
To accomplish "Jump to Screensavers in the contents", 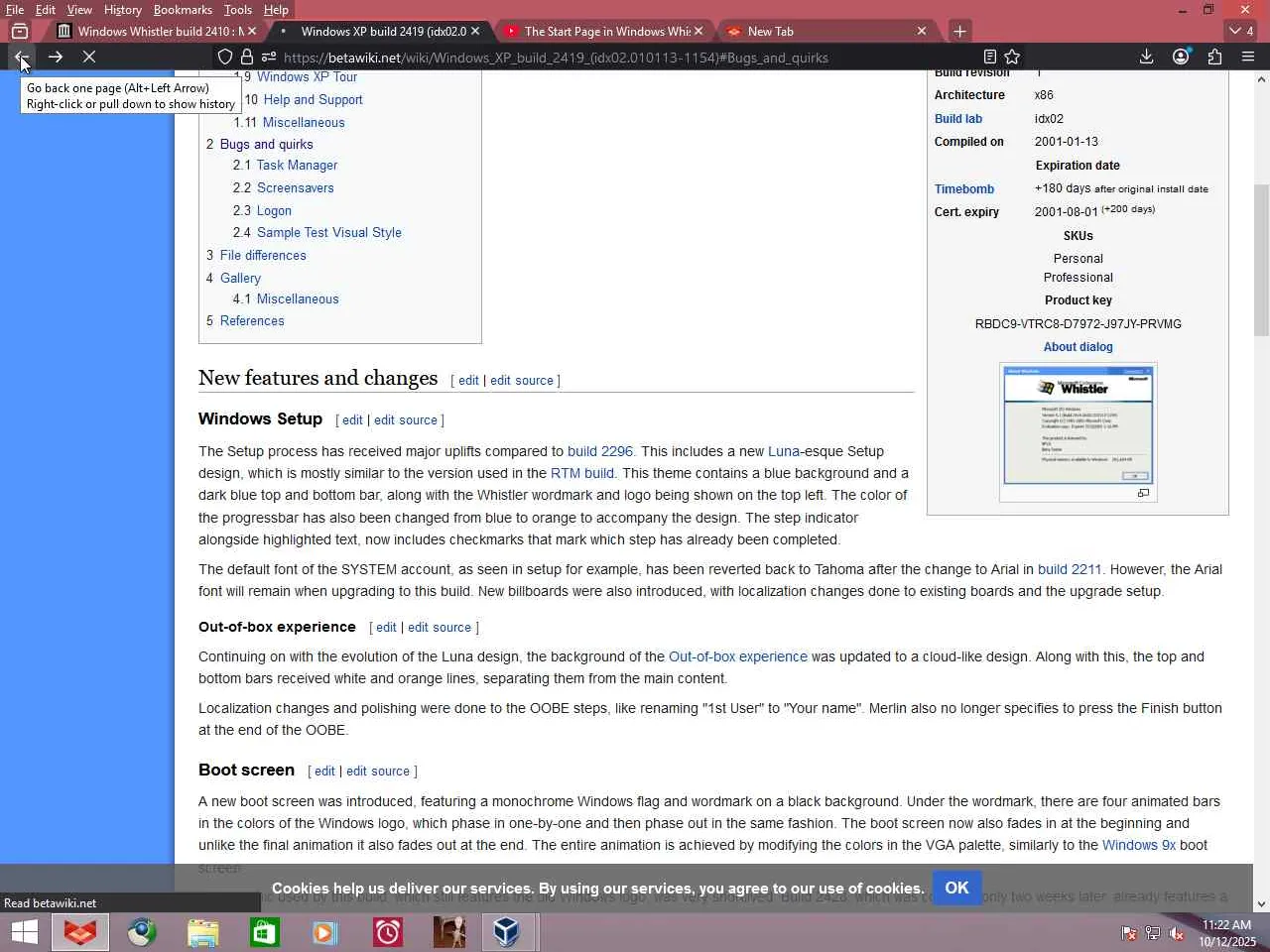I will tap(295, 188).
